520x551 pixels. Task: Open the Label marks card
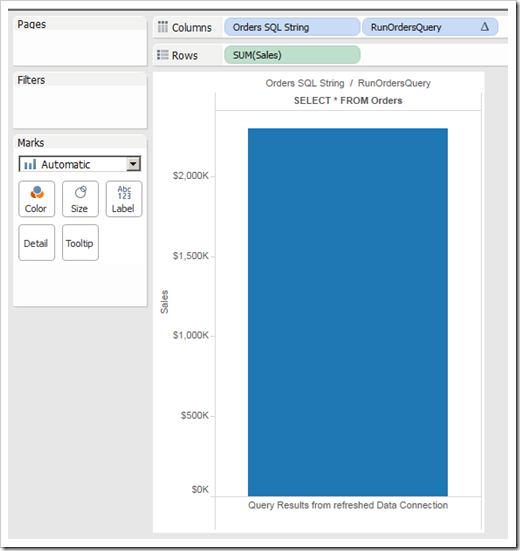(x=124, y=199)
